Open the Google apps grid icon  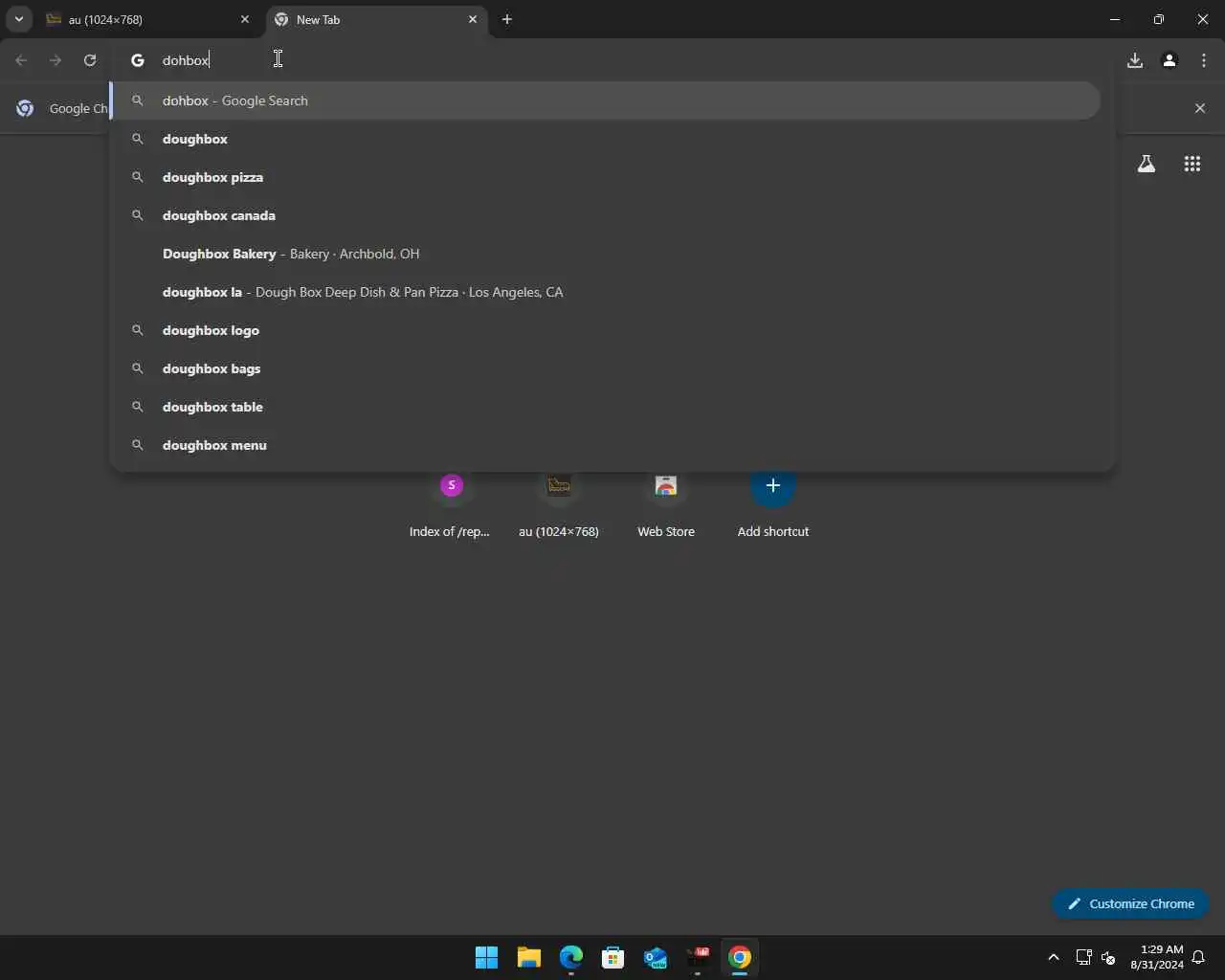[x=1192, y=164]
